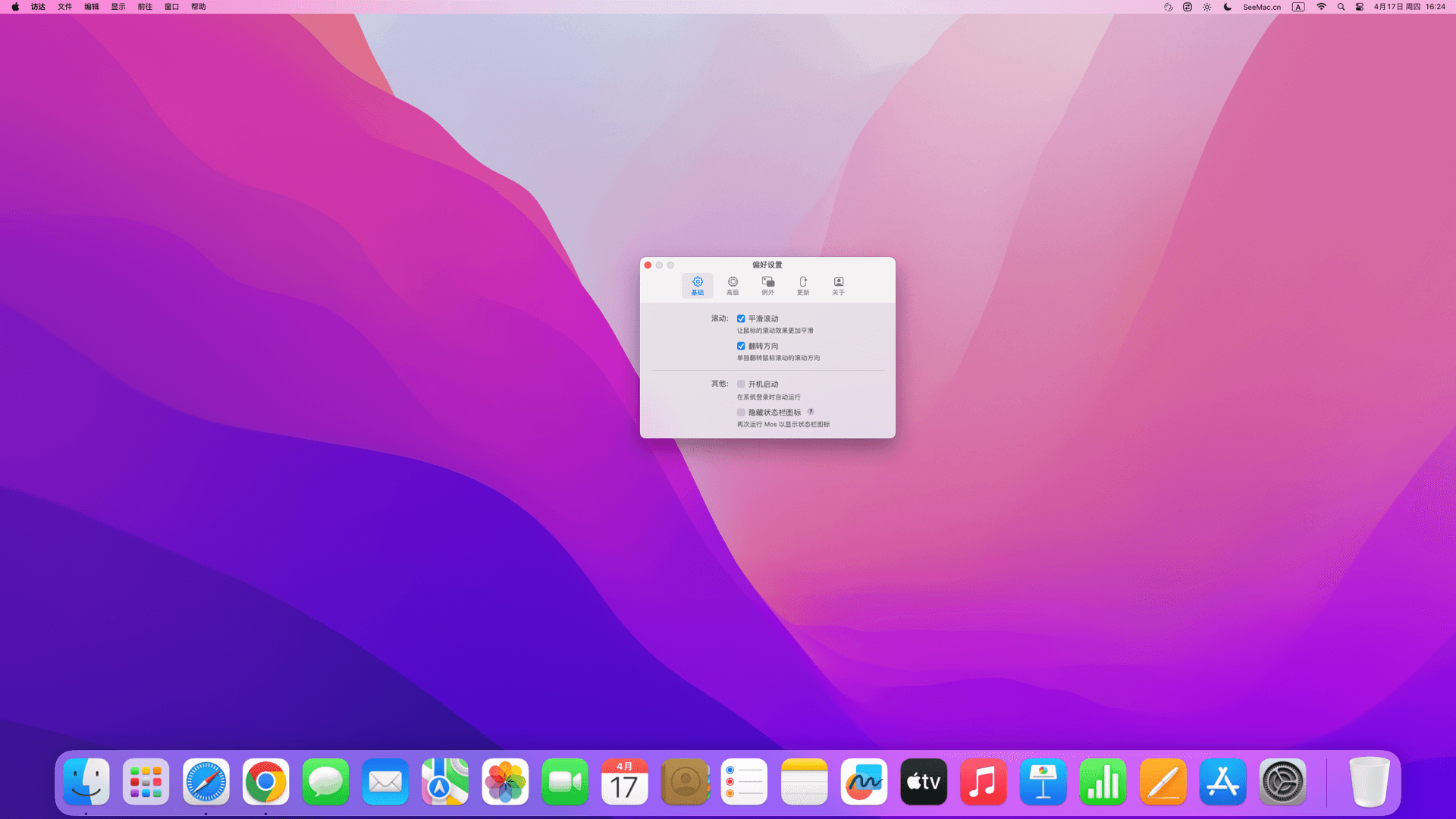Open Safari from the Dock
This screenshot has width=1456, height=819.
[206, 782]
